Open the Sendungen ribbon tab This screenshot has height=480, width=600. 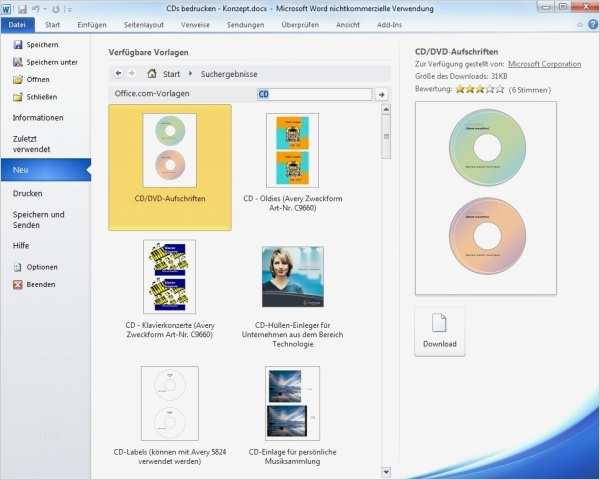pyautogui.click(x=245, y=25)
